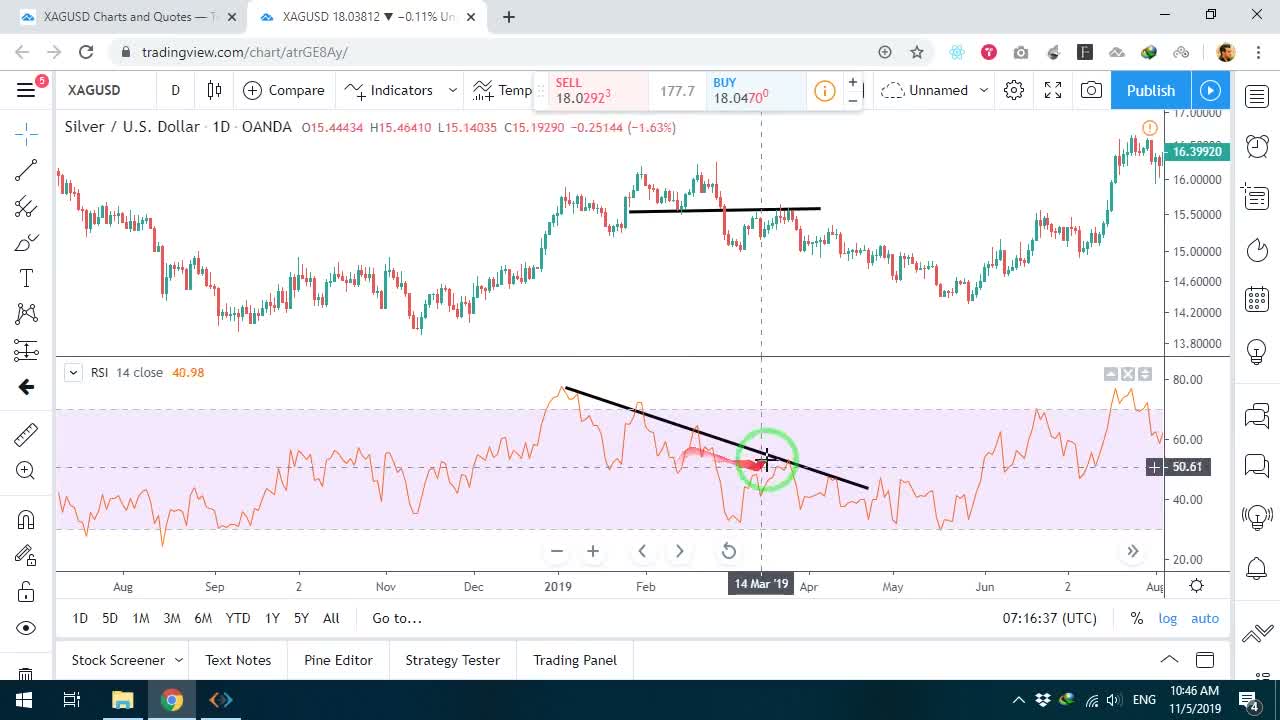This screenshot has height=720, width=1280.
Task: Click the play icon beside Publish
Action: pyautogui.click(x=1210, y=90)
